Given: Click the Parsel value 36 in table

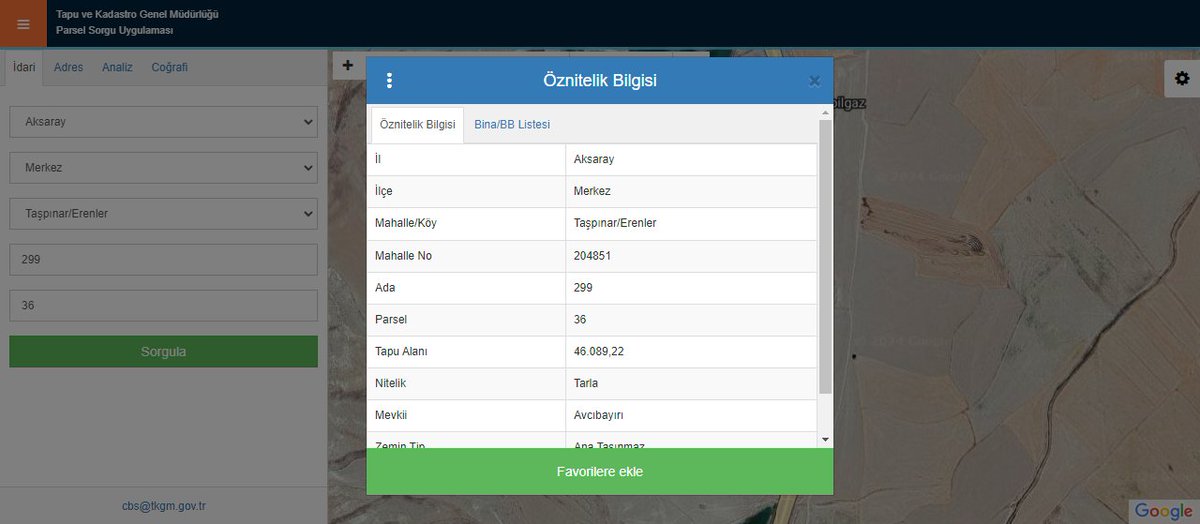Looking at the screenshot, I should tap(580, 320).
